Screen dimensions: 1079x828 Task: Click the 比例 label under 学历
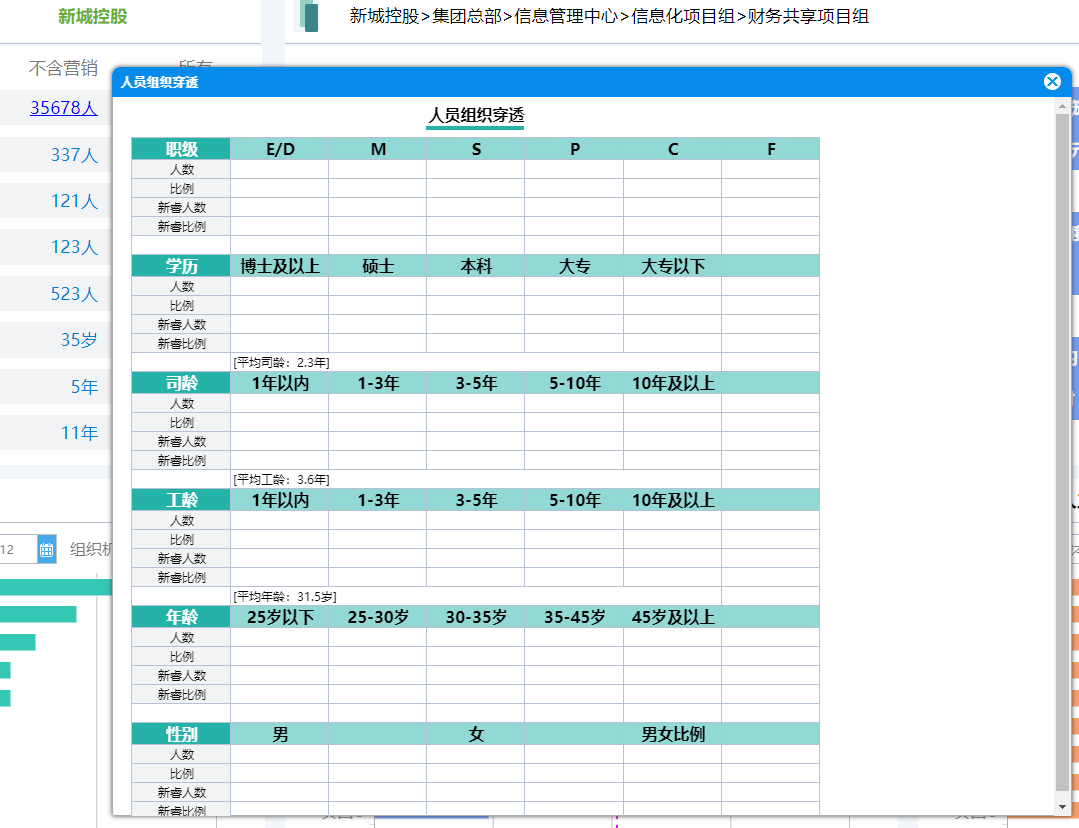[181, 306]
